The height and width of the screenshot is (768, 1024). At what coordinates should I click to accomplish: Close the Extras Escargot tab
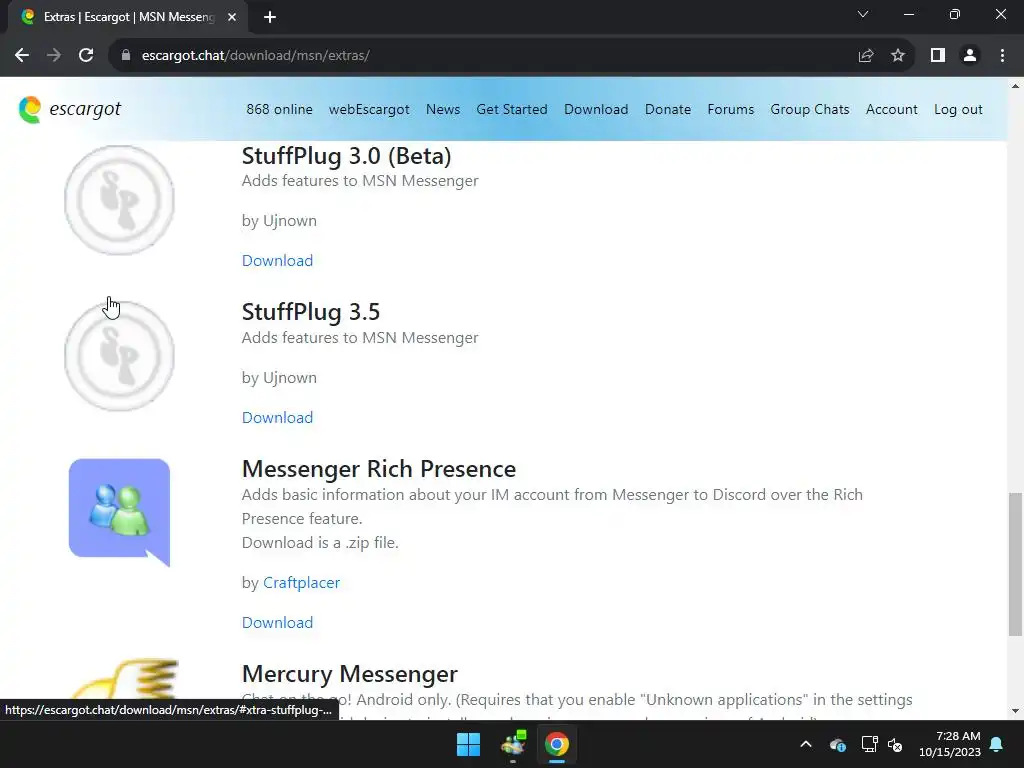click(232, 17)
